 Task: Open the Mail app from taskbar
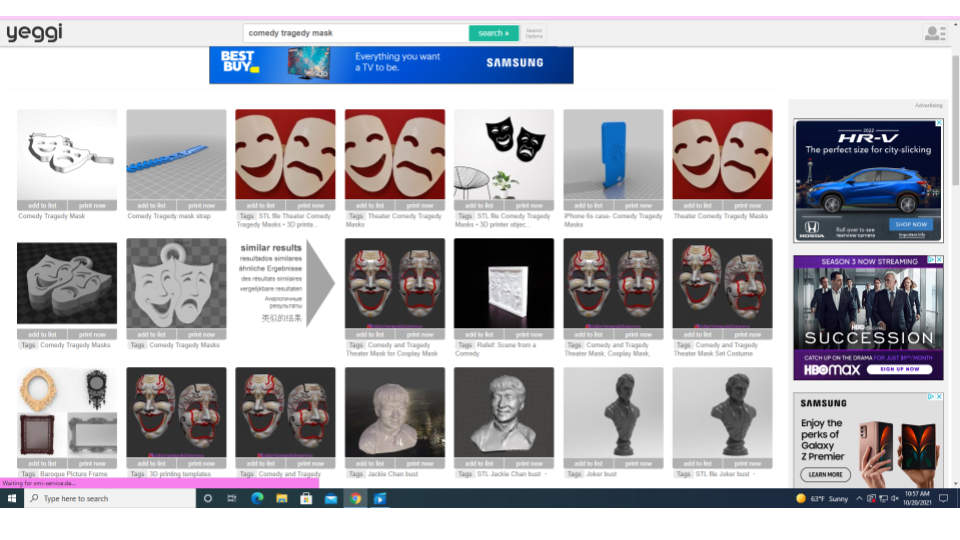point(331,498)
